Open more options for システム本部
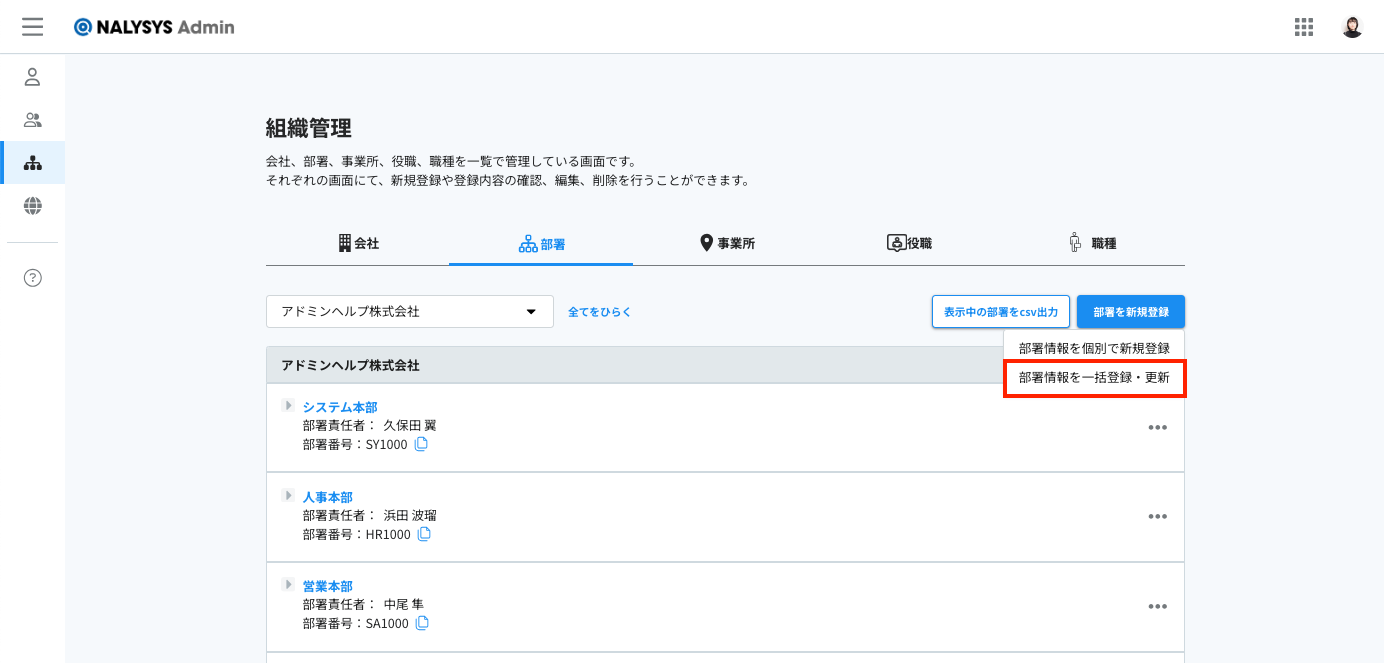1384x663 pixels. (1158, 428)
